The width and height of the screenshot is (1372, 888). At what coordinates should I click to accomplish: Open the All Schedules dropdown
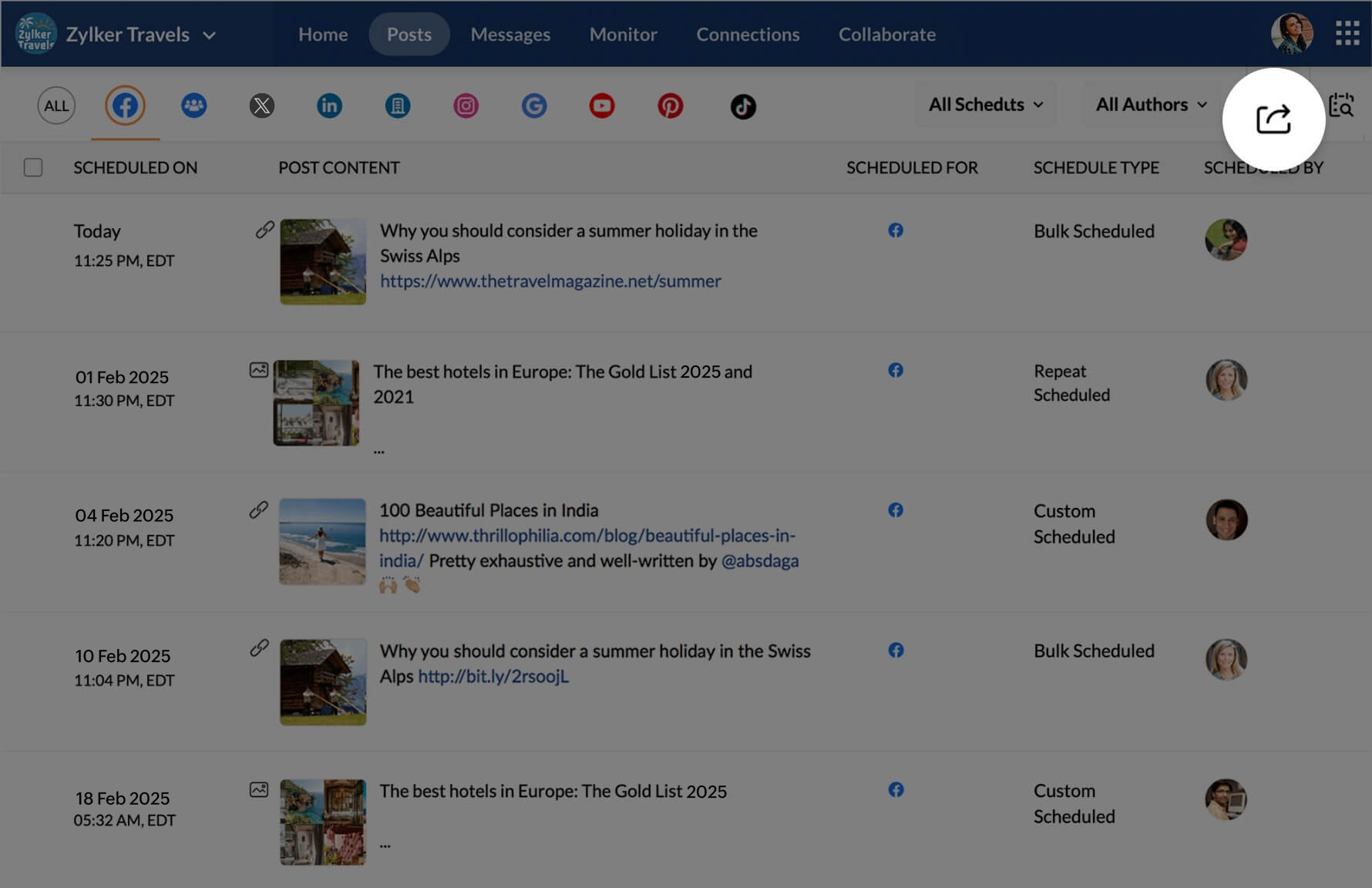coord(985,104)
